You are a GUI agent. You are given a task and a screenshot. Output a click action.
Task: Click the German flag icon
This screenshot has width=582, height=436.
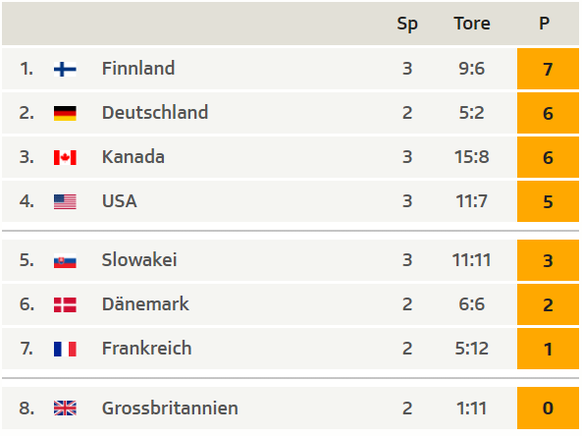(65, 113)
